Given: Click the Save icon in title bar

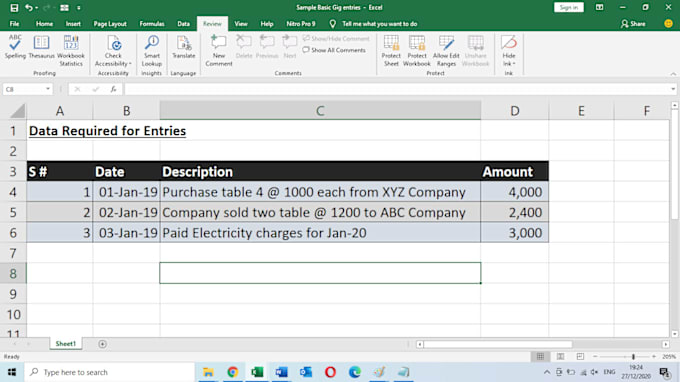Looking at the screenshot, I should 14,7.
